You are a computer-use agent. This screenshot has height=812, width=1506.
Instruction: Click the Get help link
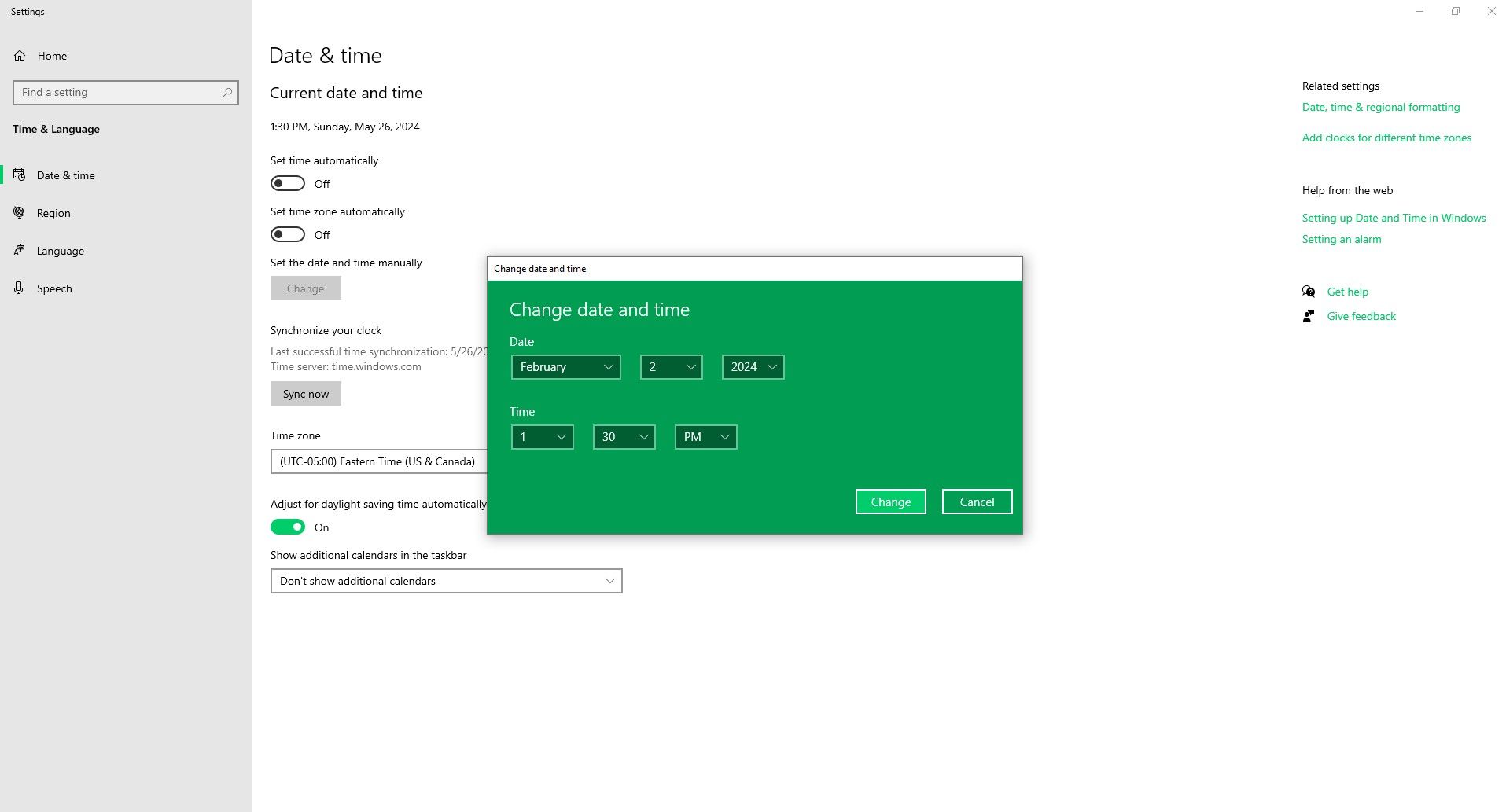tap(1348, 292)
